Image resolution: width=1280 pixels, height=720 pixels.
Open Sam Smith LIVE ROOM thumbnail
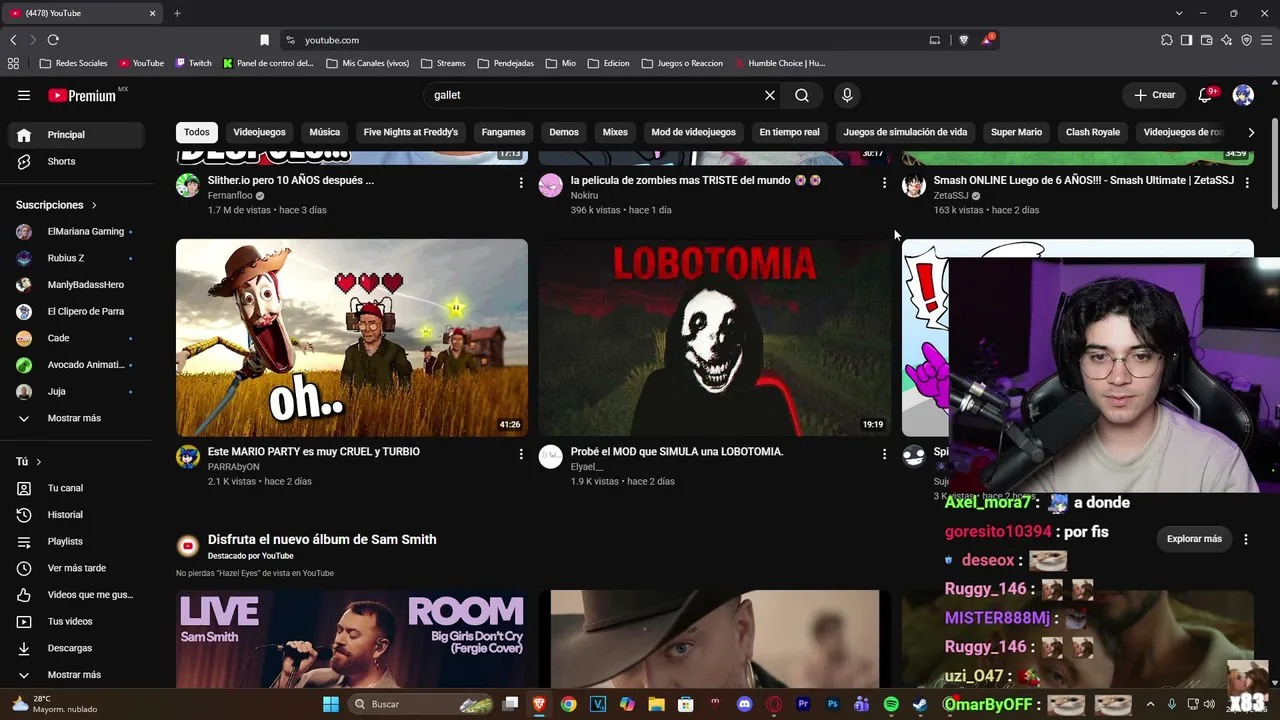(x=352, y=639)
